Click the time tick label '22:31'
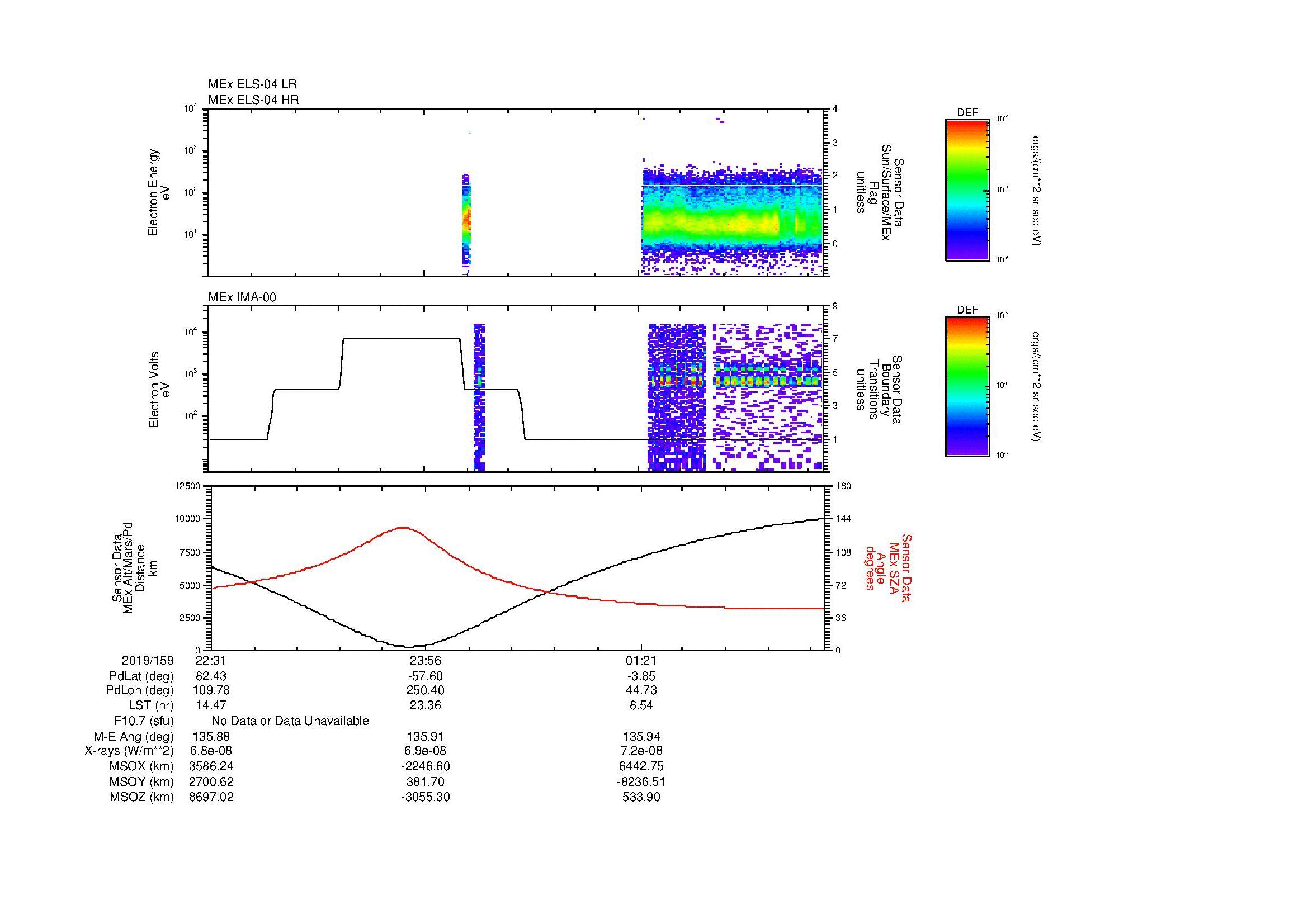This screenshot has height=924, width=1308. (211, 660)
